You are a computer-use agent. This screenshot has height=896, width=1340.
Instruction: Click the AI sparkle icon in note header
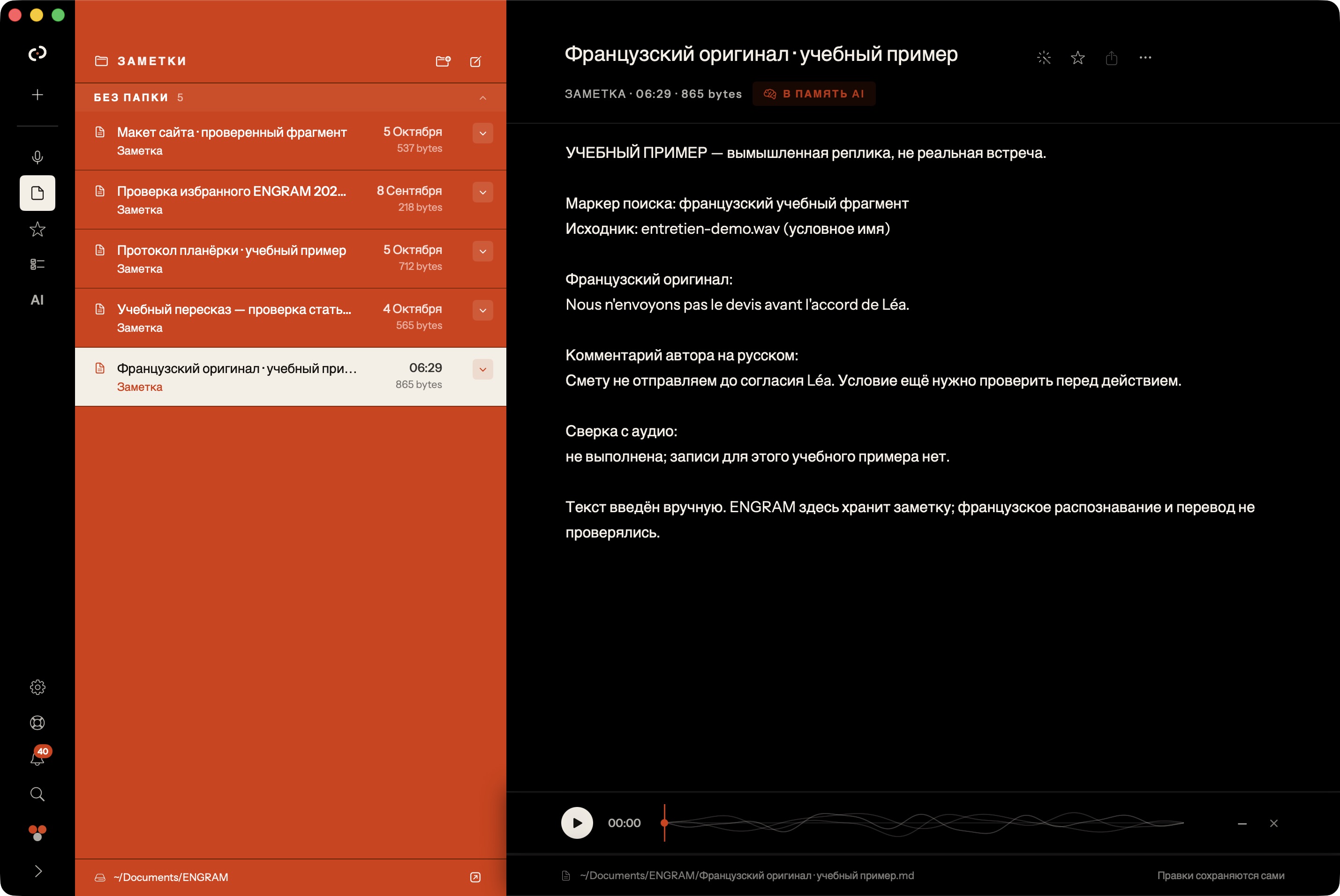[1044, 58]
